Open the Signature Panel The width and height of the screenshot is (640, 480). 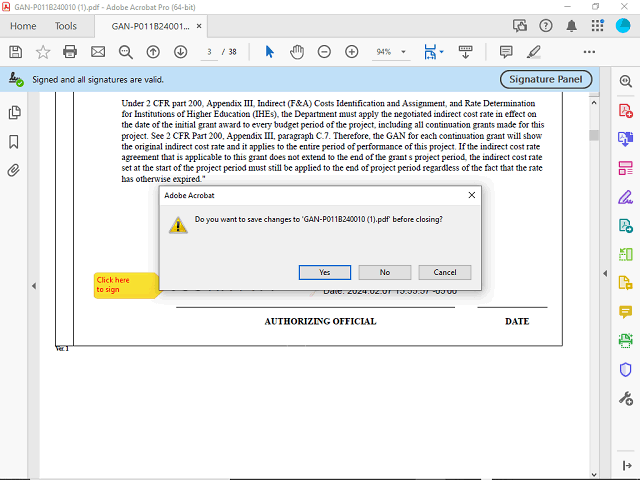coord(546,79)
